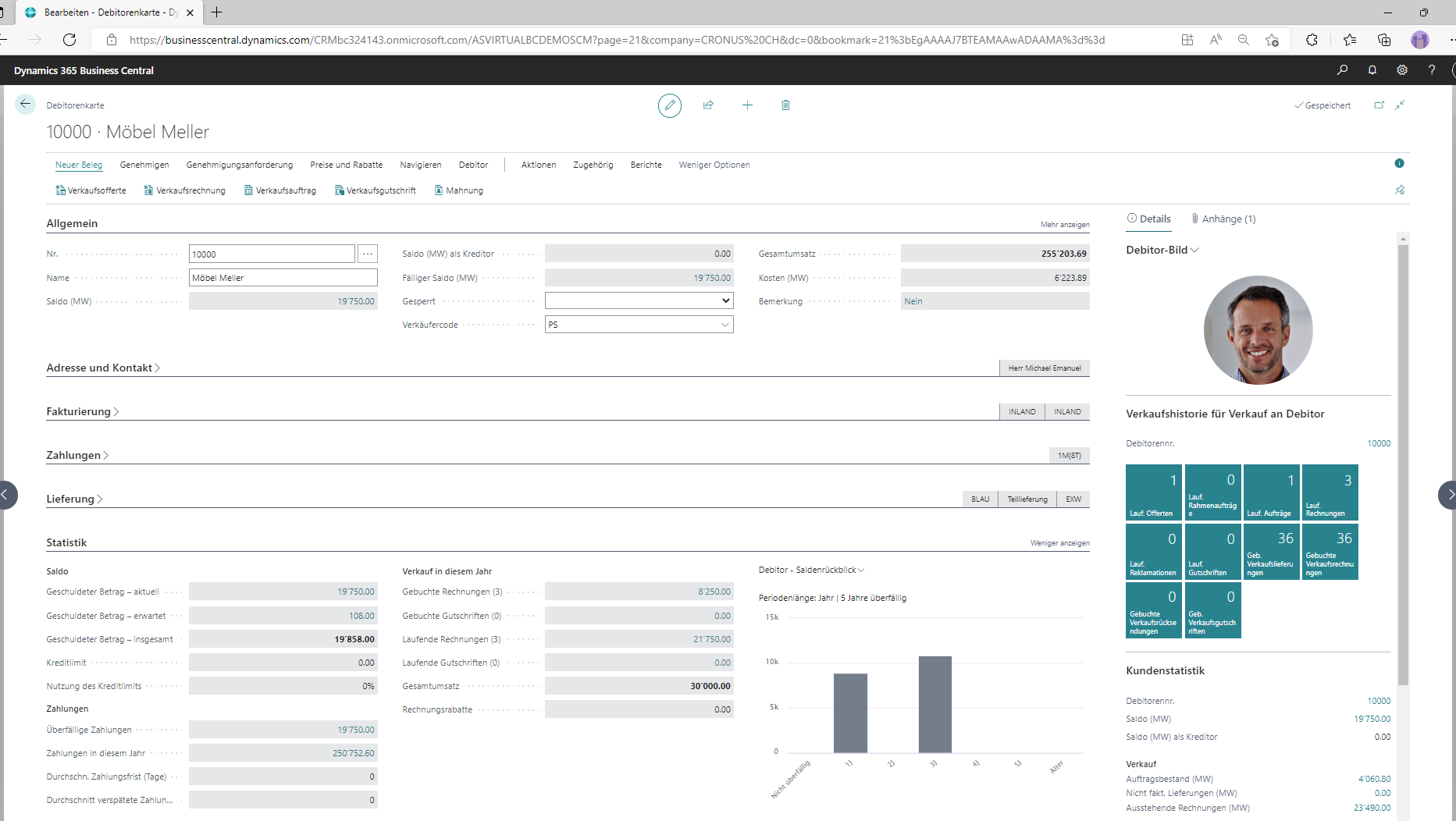Open the browser profile avatar
Screen dimensions: 1456x821
click(1419, 40)
